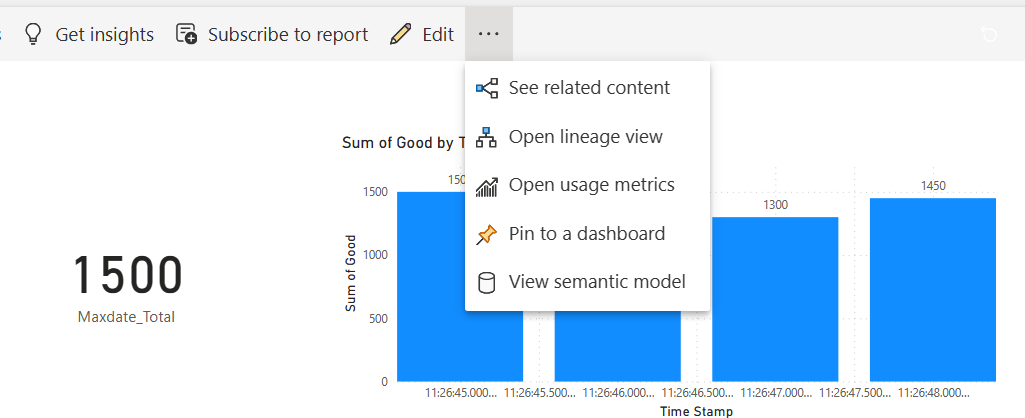Click the 500 y-axis tick label
Image resolution: width=1025 pixels, height=418 pixels.
click(378, 319)
